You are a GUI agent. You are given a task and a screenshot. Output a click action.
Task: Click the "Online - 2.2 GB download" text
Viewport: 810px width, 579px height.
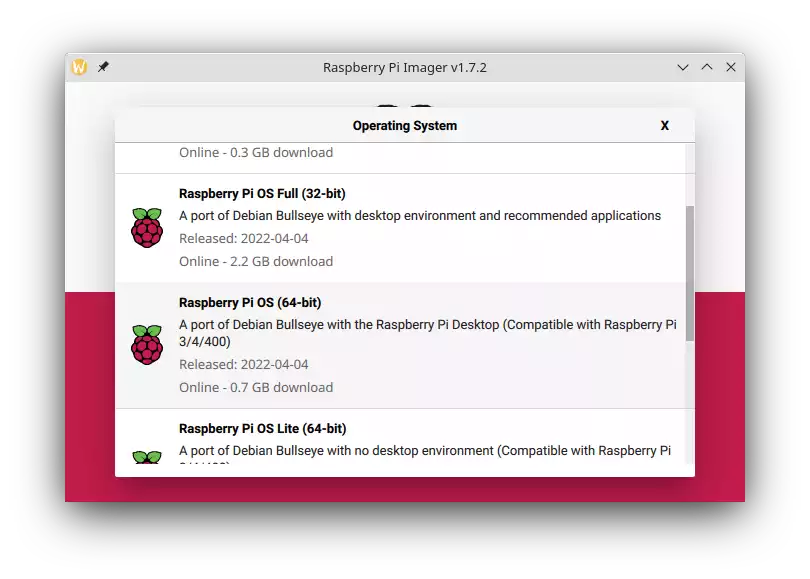(x=256, y=262)
